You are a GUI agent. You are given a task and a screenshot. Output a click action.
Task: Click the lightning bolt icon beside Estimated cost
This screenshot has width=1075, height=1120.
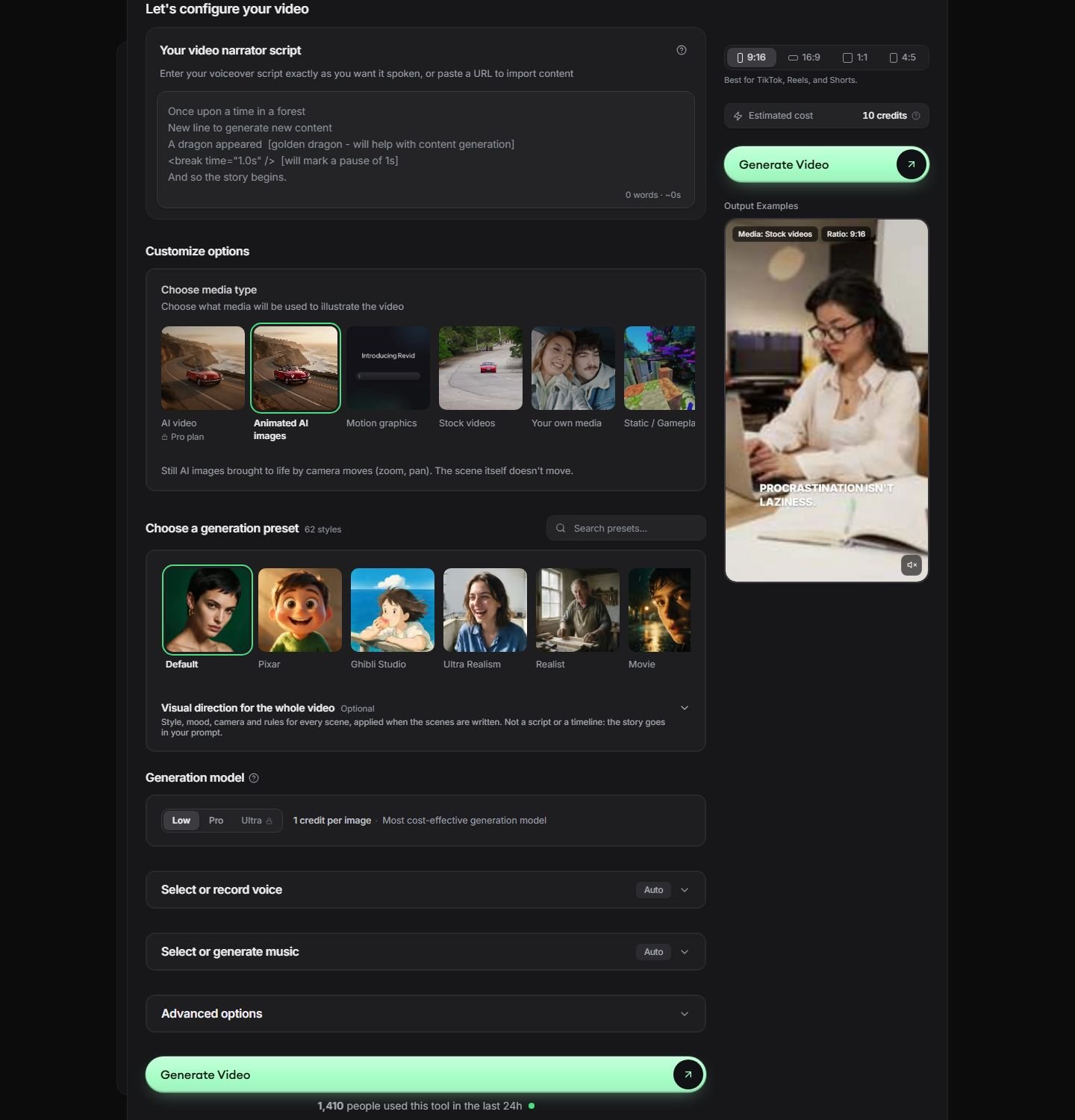click(738, 116)
